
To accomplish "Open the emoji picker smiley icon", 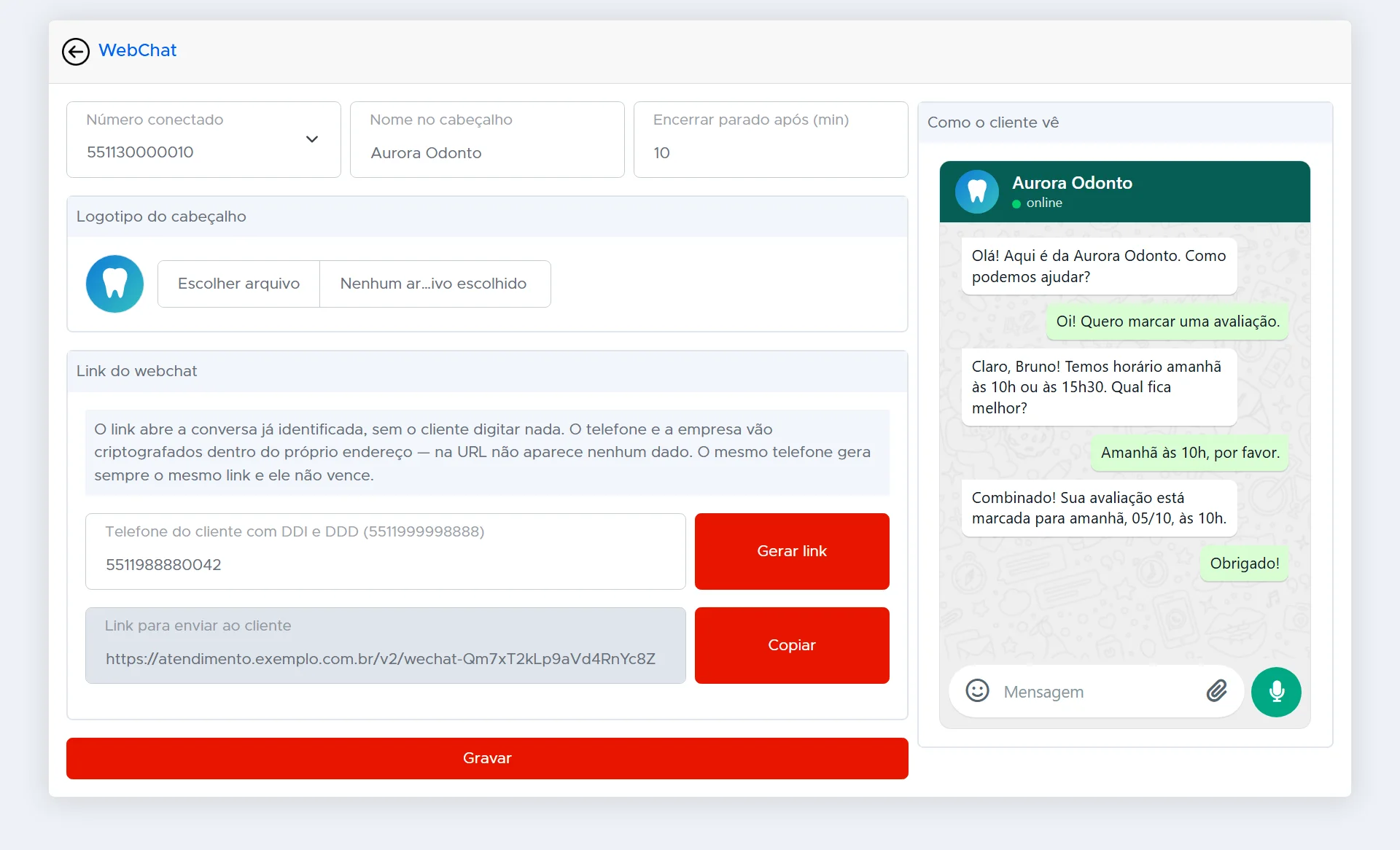I will [x=977, y=690].
